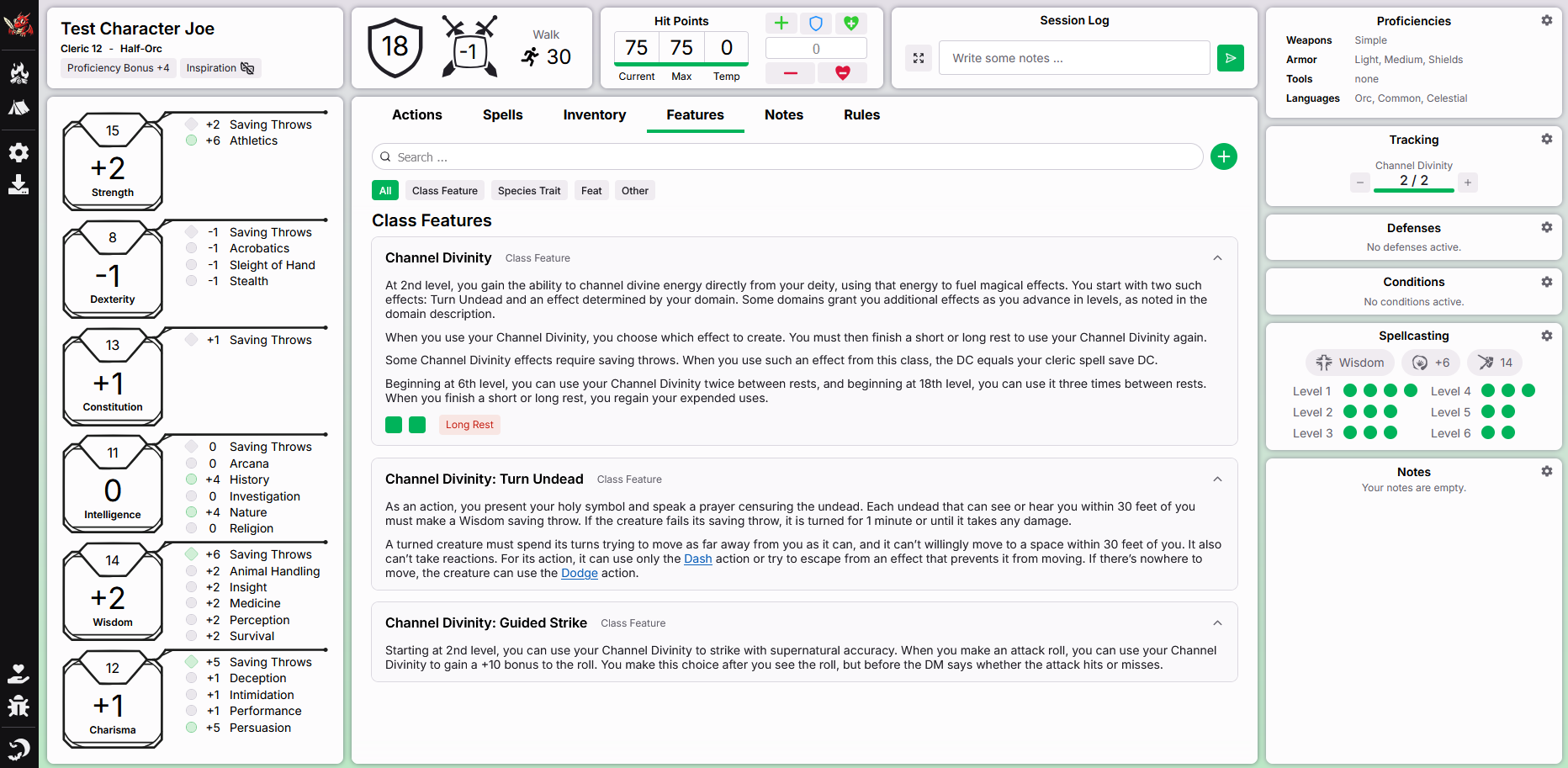This screenshot has width=1568, height=768.
Task: Click the blue shield temp HP icon
Action: point(816,24)
